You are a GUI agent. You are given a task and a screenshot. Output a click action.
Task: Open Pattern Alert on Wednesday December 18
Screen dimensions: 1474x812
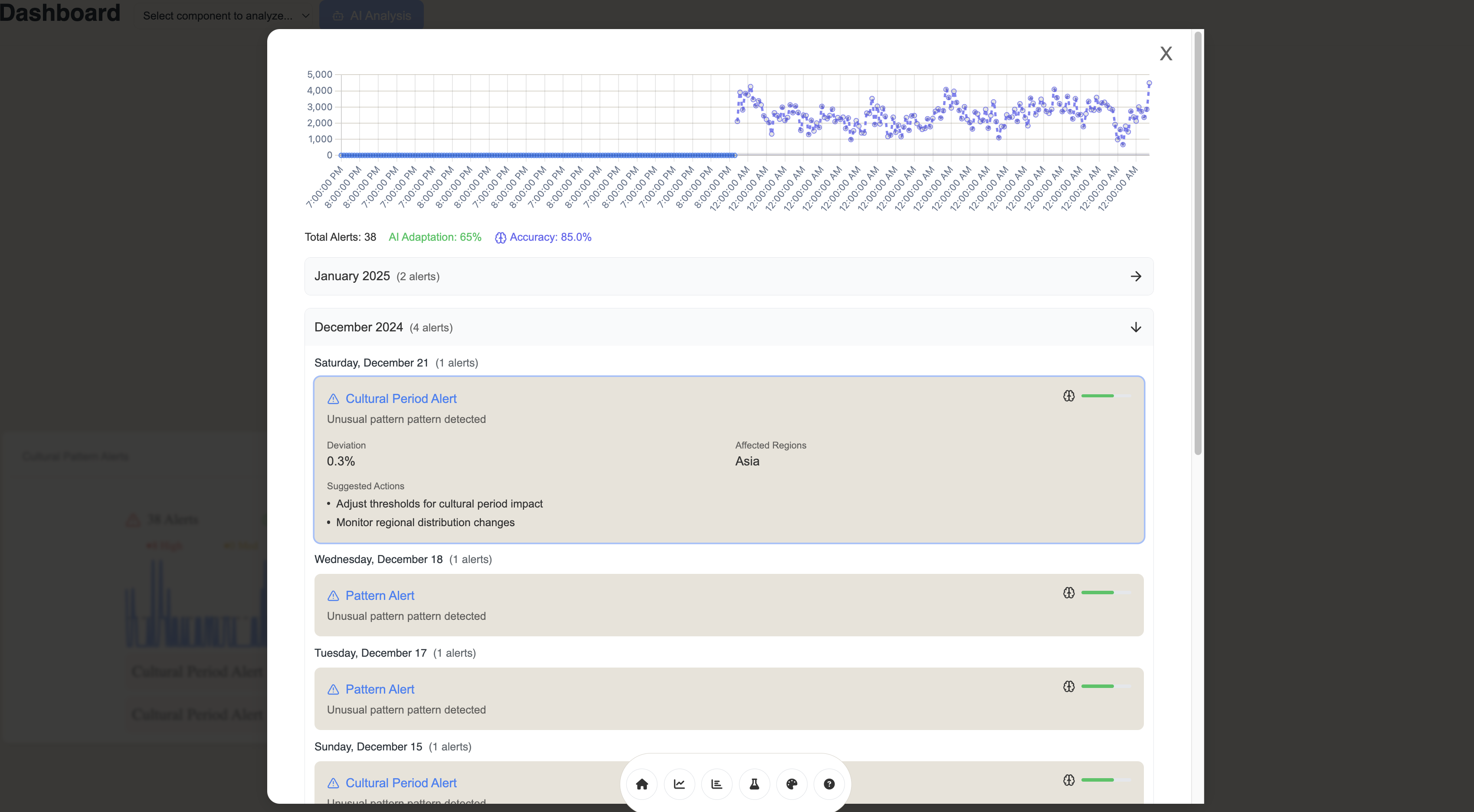380,596
